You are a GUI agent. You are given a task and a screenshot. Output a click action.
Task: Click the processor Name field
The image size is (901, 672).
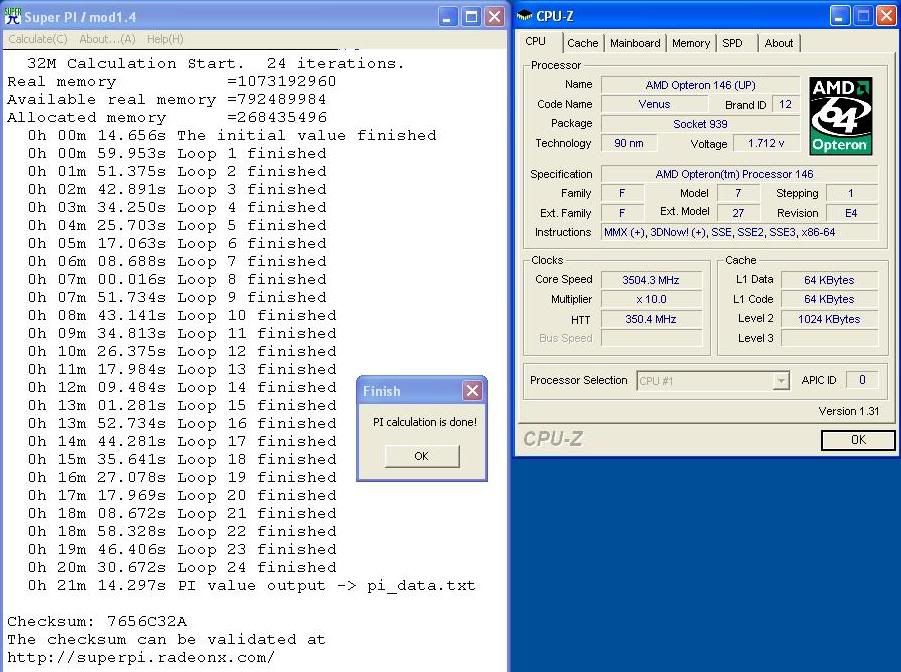coord(700,85)
